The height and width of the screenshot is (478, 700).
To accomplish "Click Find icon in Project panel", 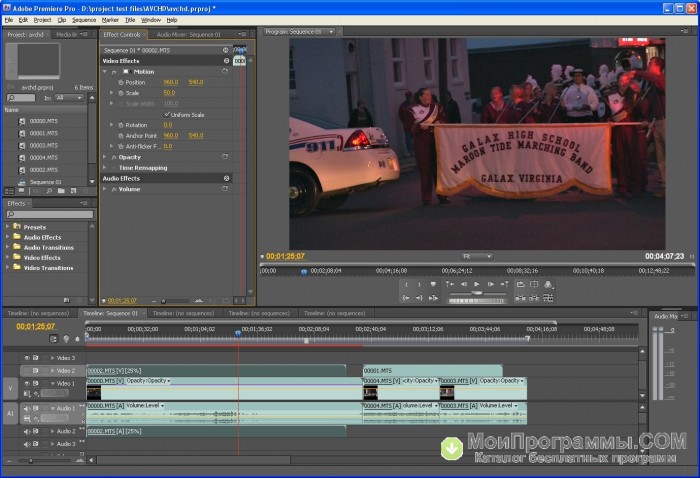I will (x=49, y=191).
